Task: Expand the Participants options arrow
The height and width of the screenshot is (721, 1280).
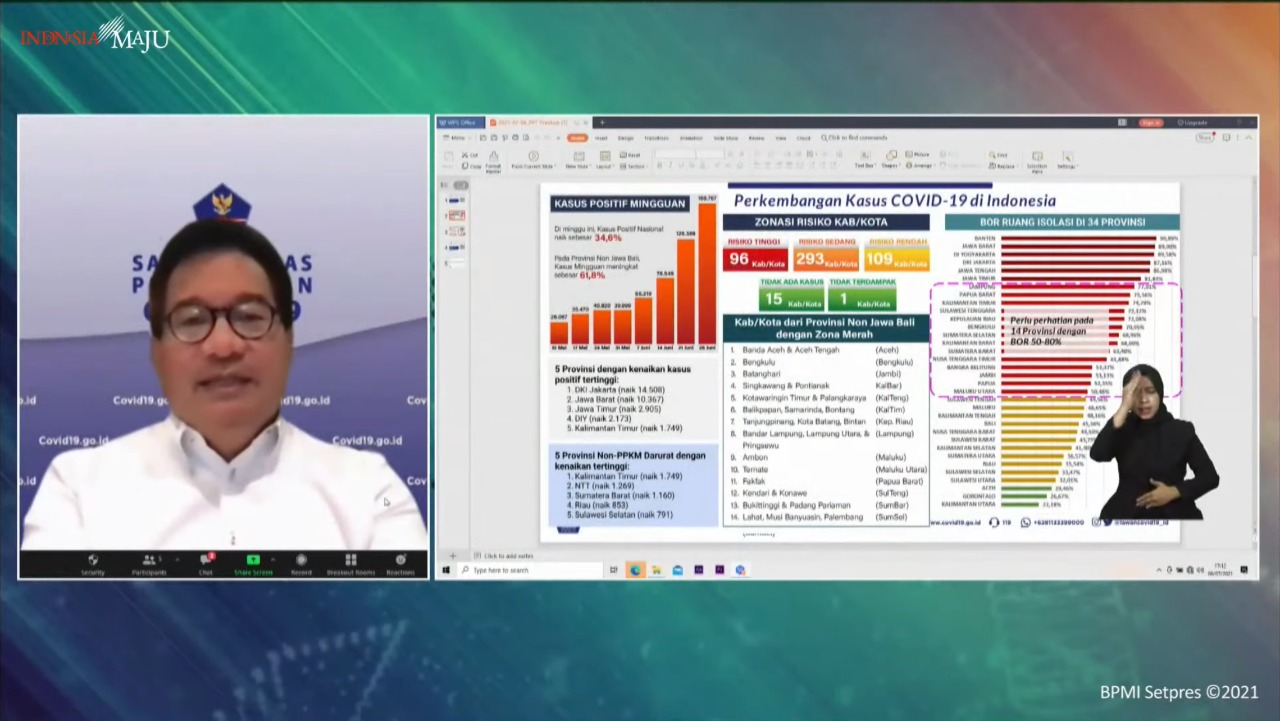Action: coord(177,560)
